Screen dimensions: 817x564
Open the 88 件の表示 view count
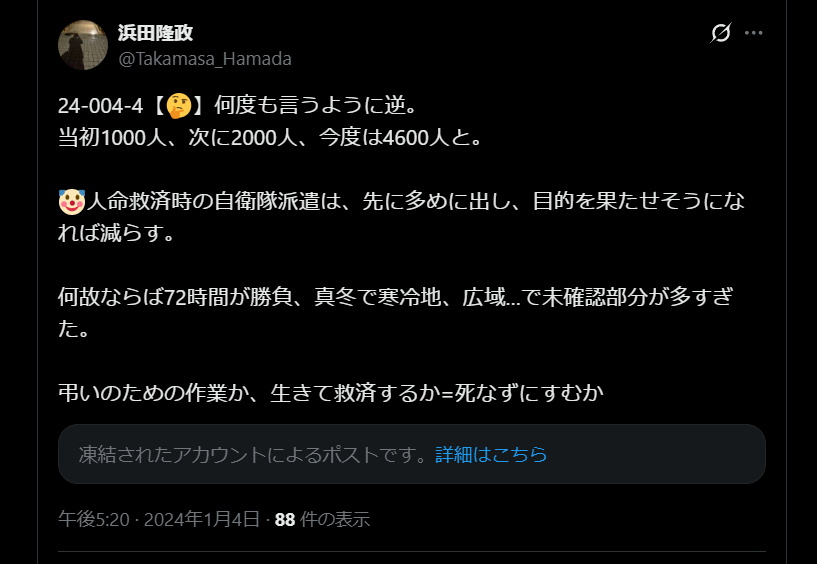pyautogui.click(x=322, y=519)
